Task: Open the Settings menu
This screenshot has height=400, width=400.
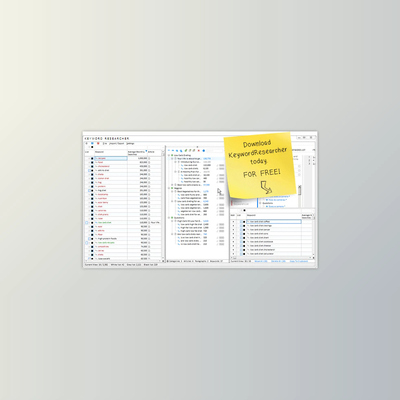Action: (x=130, y=143)
